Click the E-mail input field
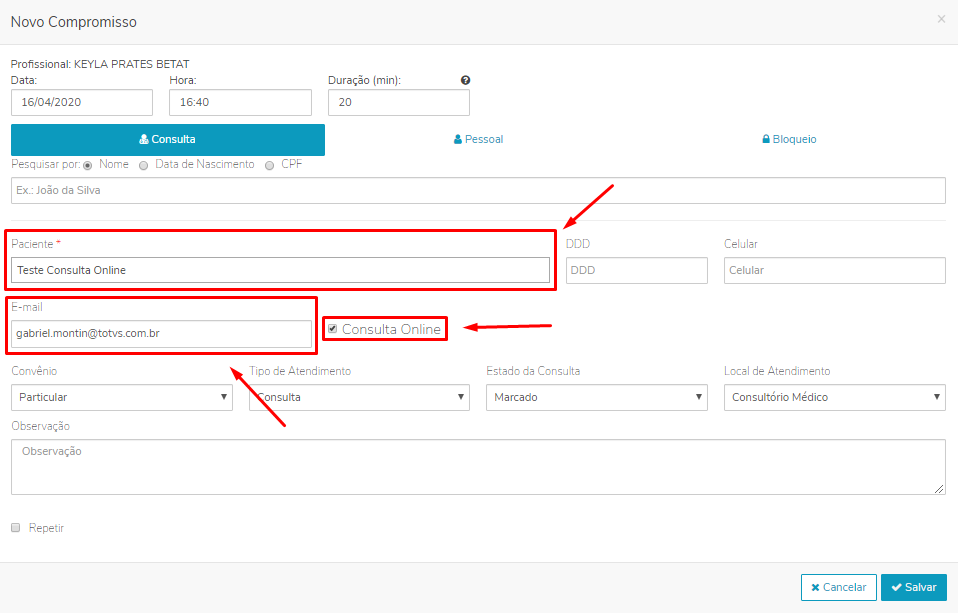This screenshot has width=958, height=613. pos(161,334)
